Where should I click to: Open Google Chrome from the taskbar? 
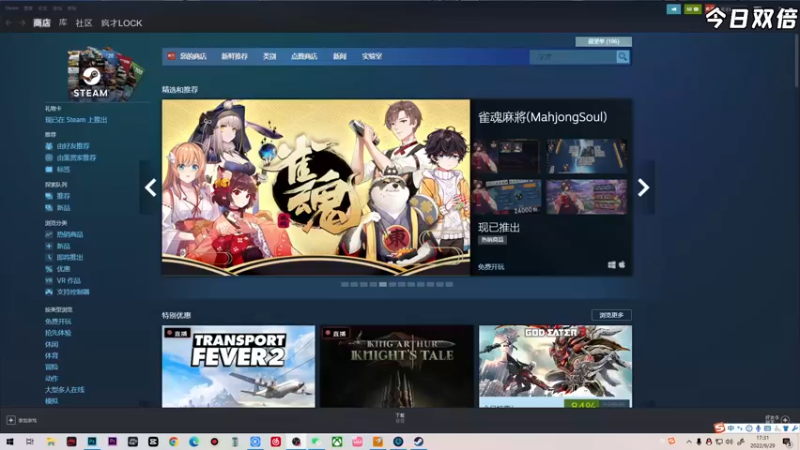[173, 442]
